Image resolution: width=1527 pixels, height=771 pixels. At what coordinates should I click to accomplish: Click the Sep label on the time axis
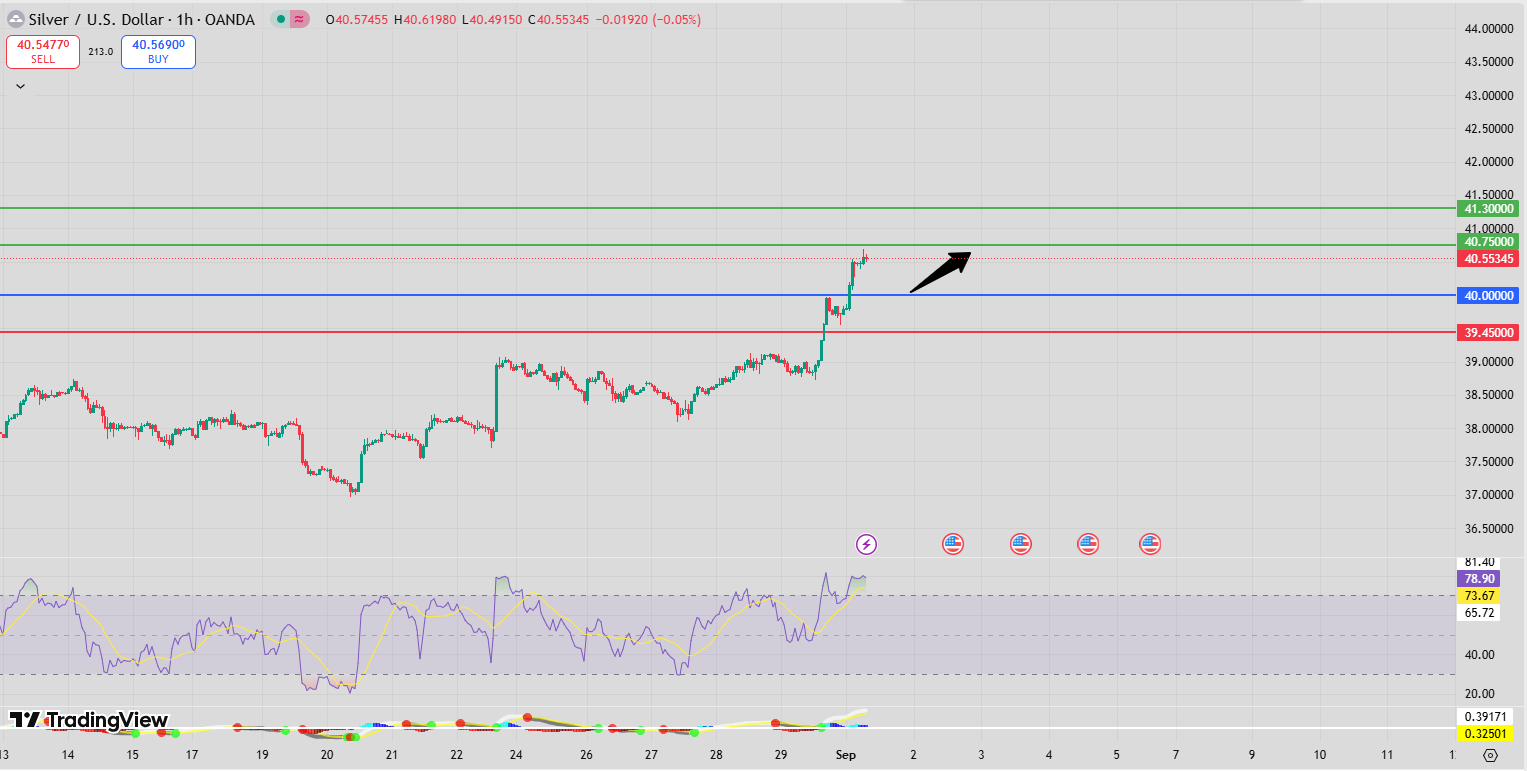[x=845, y=755]
